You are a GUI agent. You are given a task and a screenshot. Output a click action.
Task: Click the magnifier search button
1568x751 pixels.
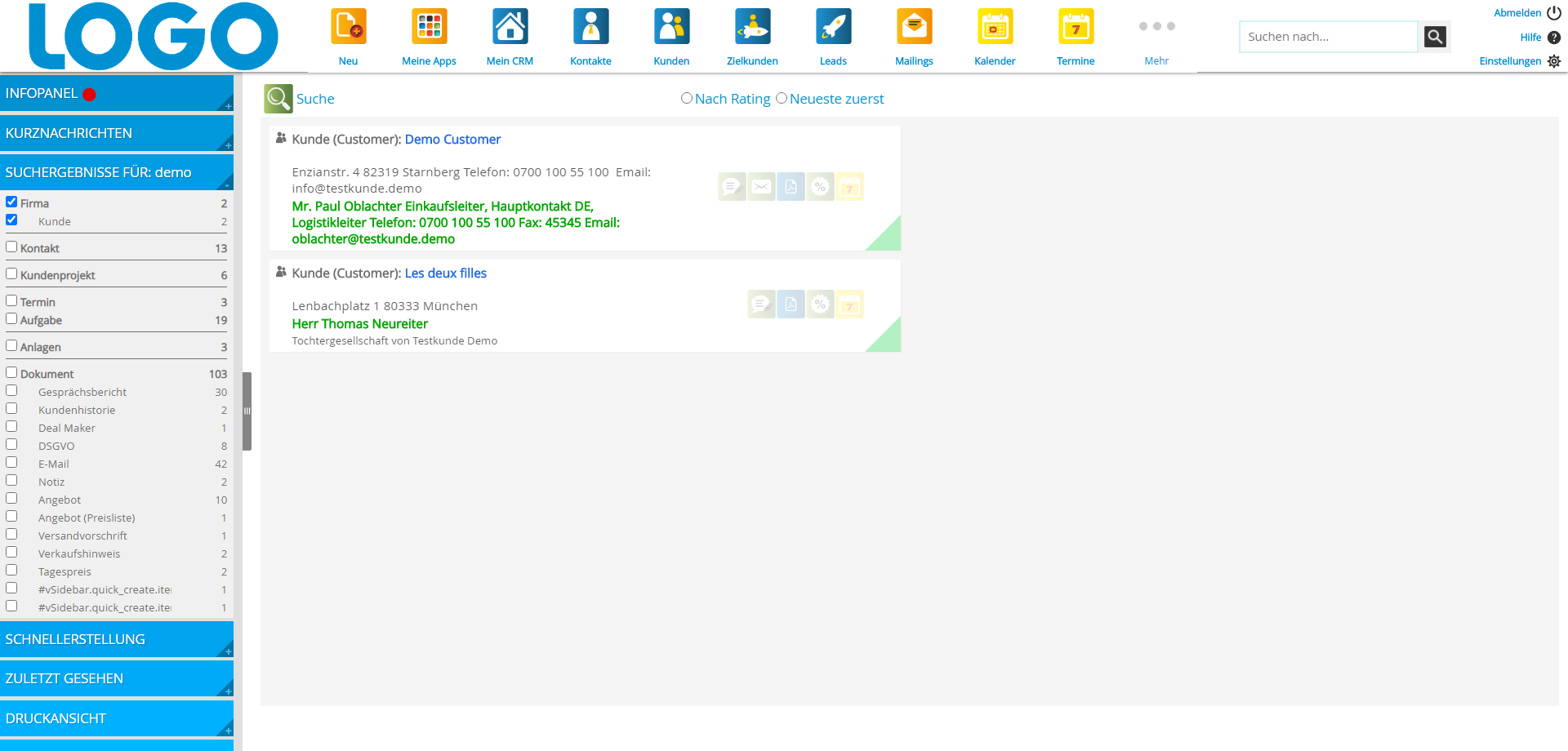(1435, 37)
